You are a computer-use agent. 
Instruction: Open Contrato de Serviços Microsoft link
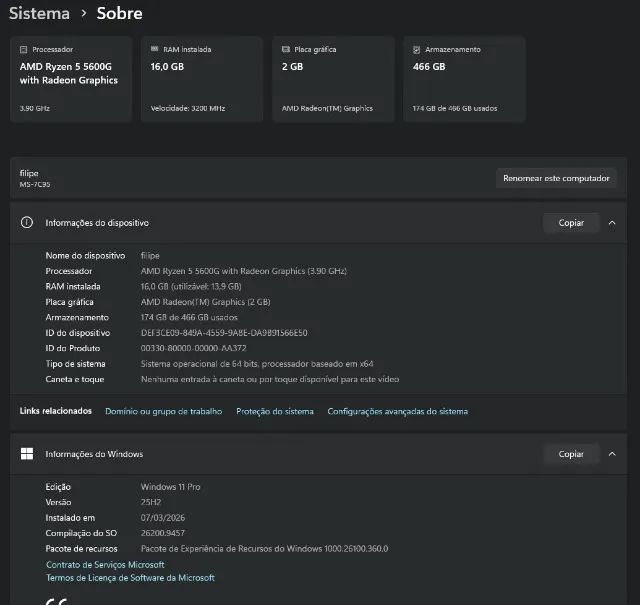(105, 565)
